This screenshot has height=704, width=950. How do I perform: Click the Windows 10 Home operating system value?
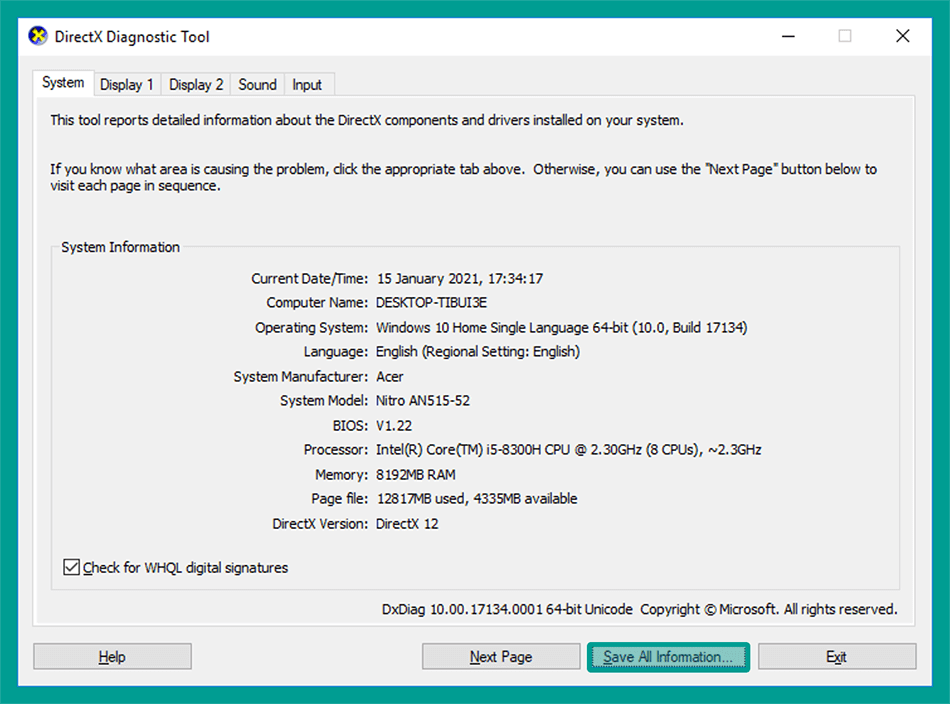[562, 328]
